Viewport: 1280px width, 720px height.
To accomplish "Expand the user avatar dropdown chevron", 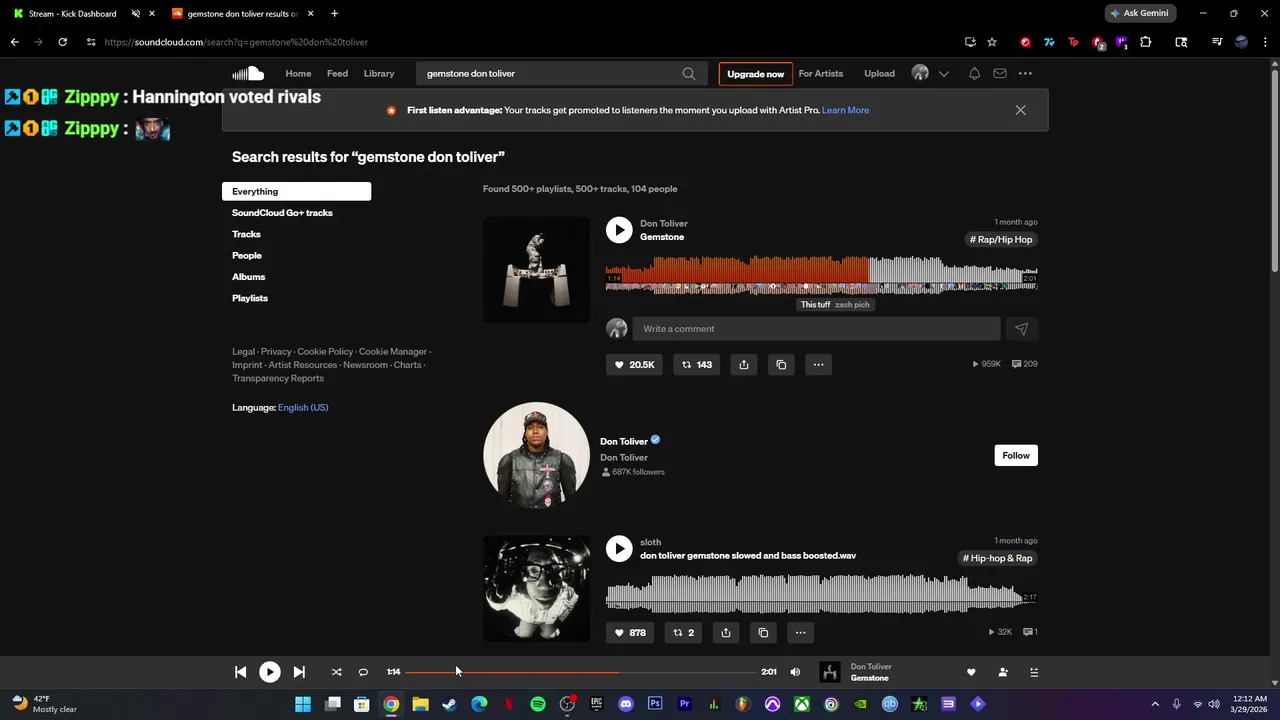I will point(943,74).
